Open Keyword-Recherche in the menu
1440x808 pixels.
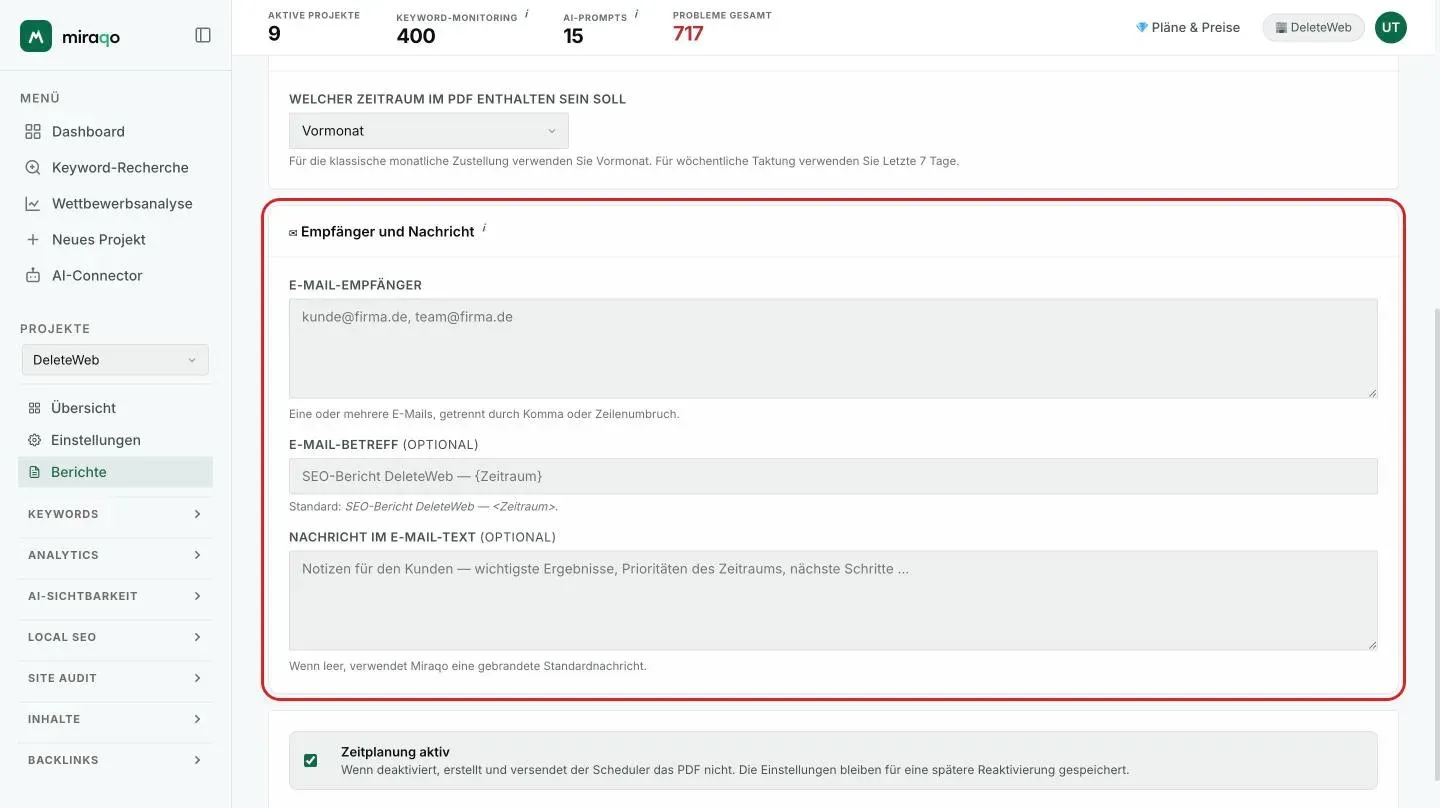point(120,167)
